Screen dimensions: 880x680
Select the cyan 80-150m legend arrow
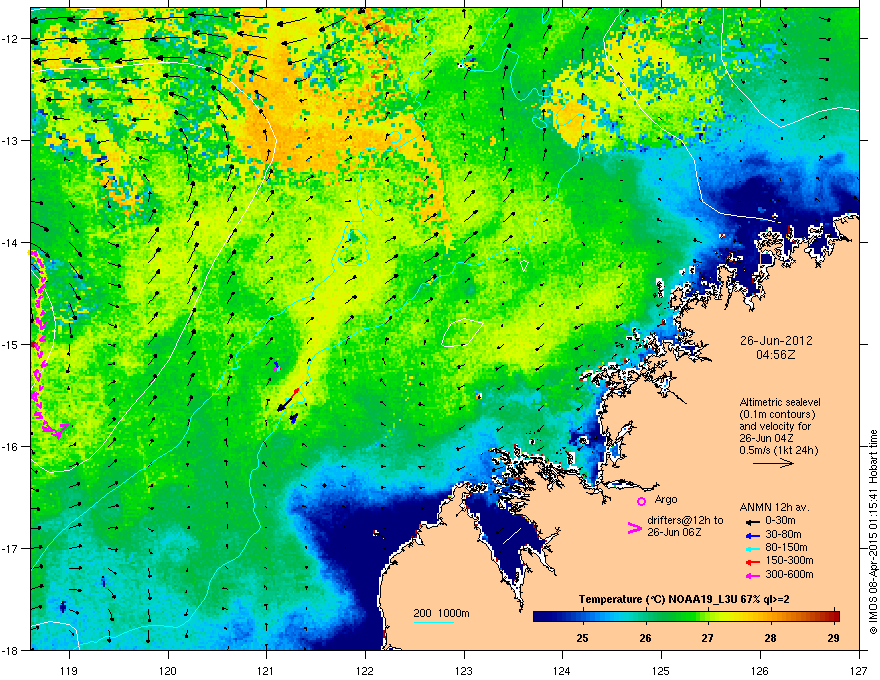click(752, 548)
